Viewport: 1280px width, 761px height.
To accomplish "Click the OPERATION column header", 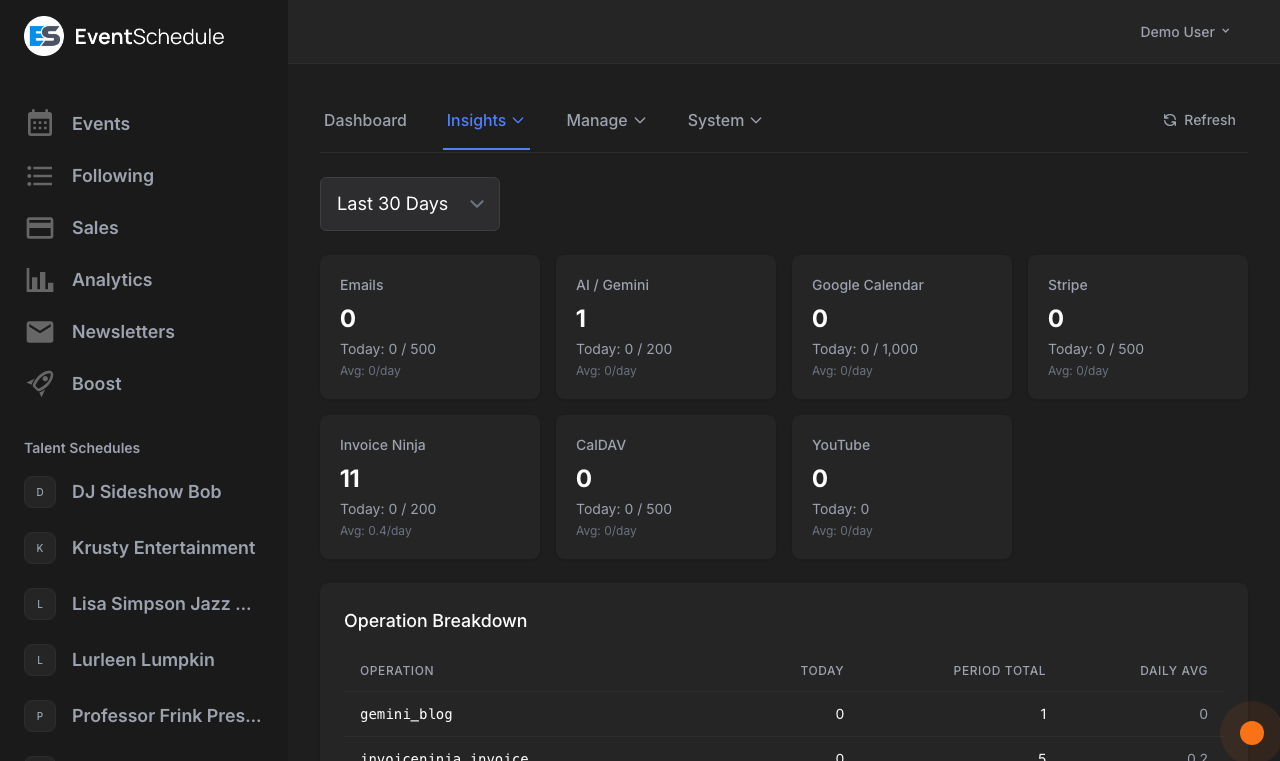I will click(x=397, y=671).
